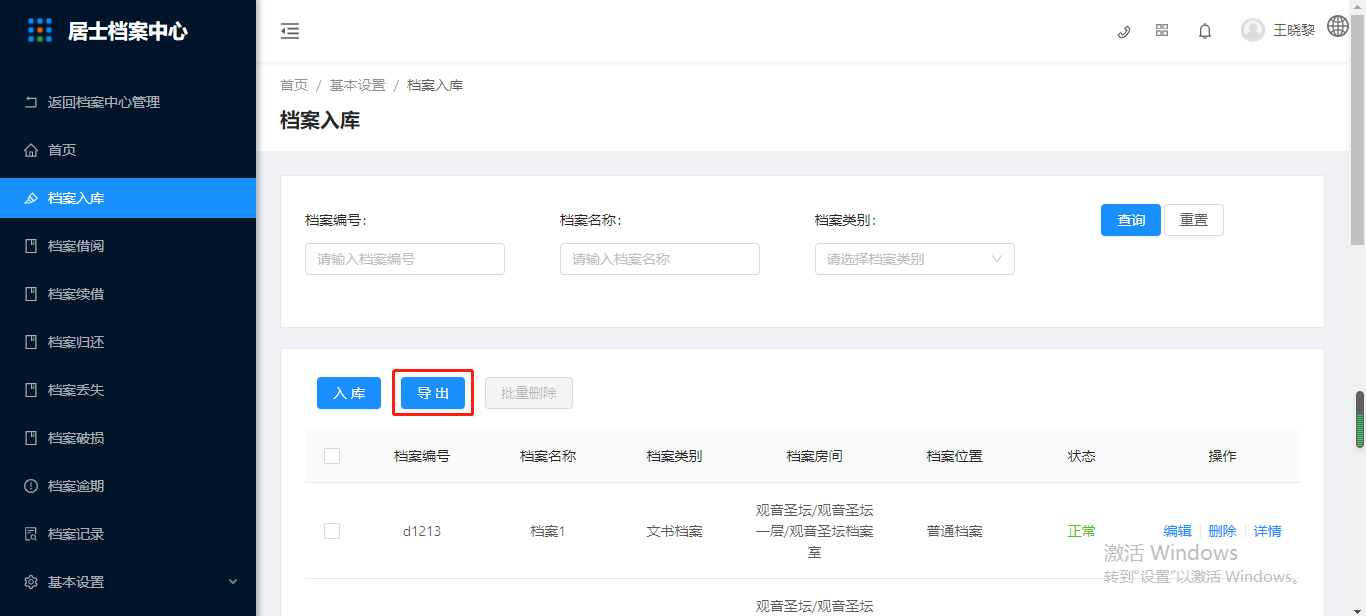Click the home icon beside 首页

(31, 150)
